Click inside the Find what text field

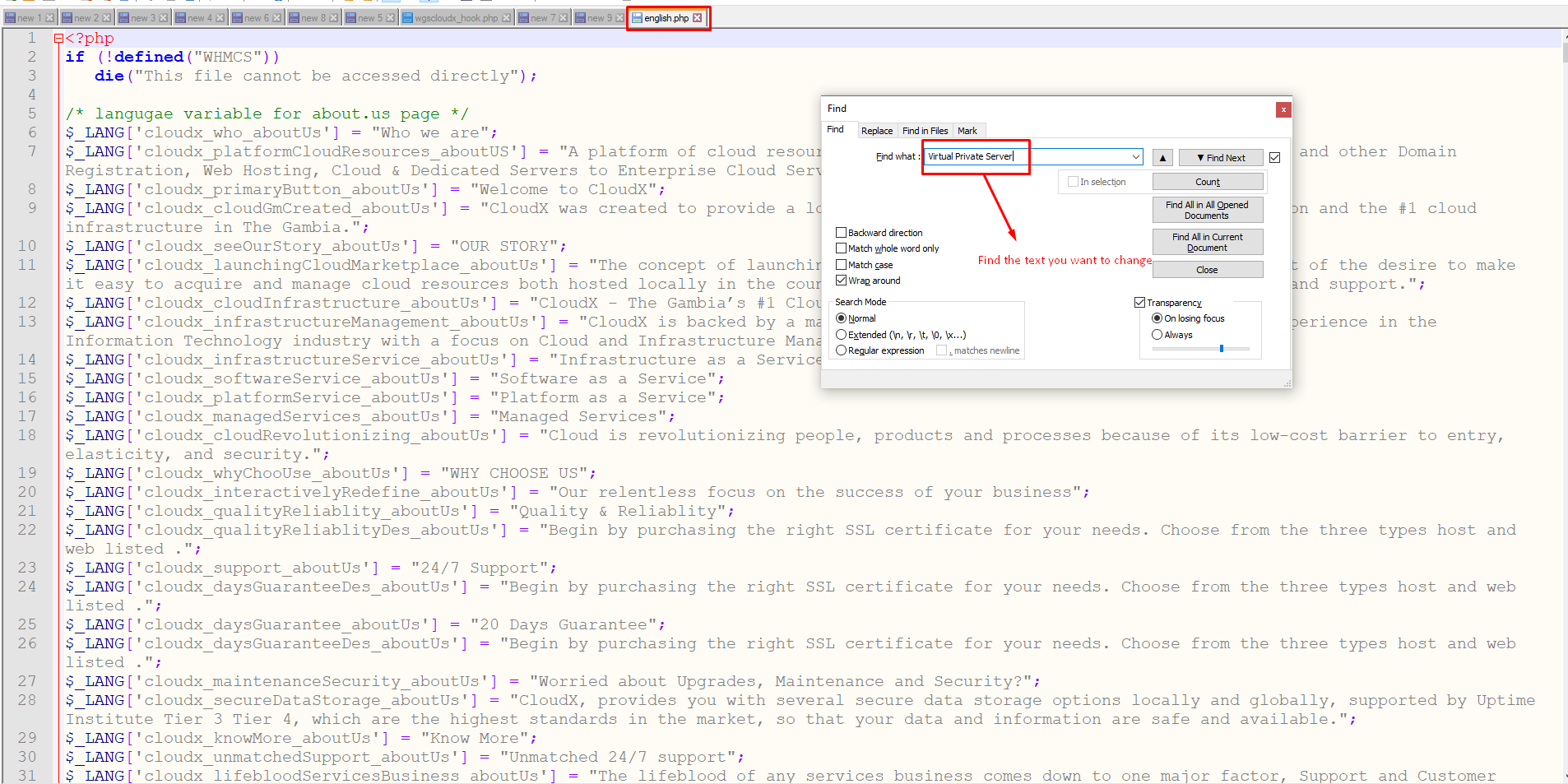click(x=1028, y=157)
